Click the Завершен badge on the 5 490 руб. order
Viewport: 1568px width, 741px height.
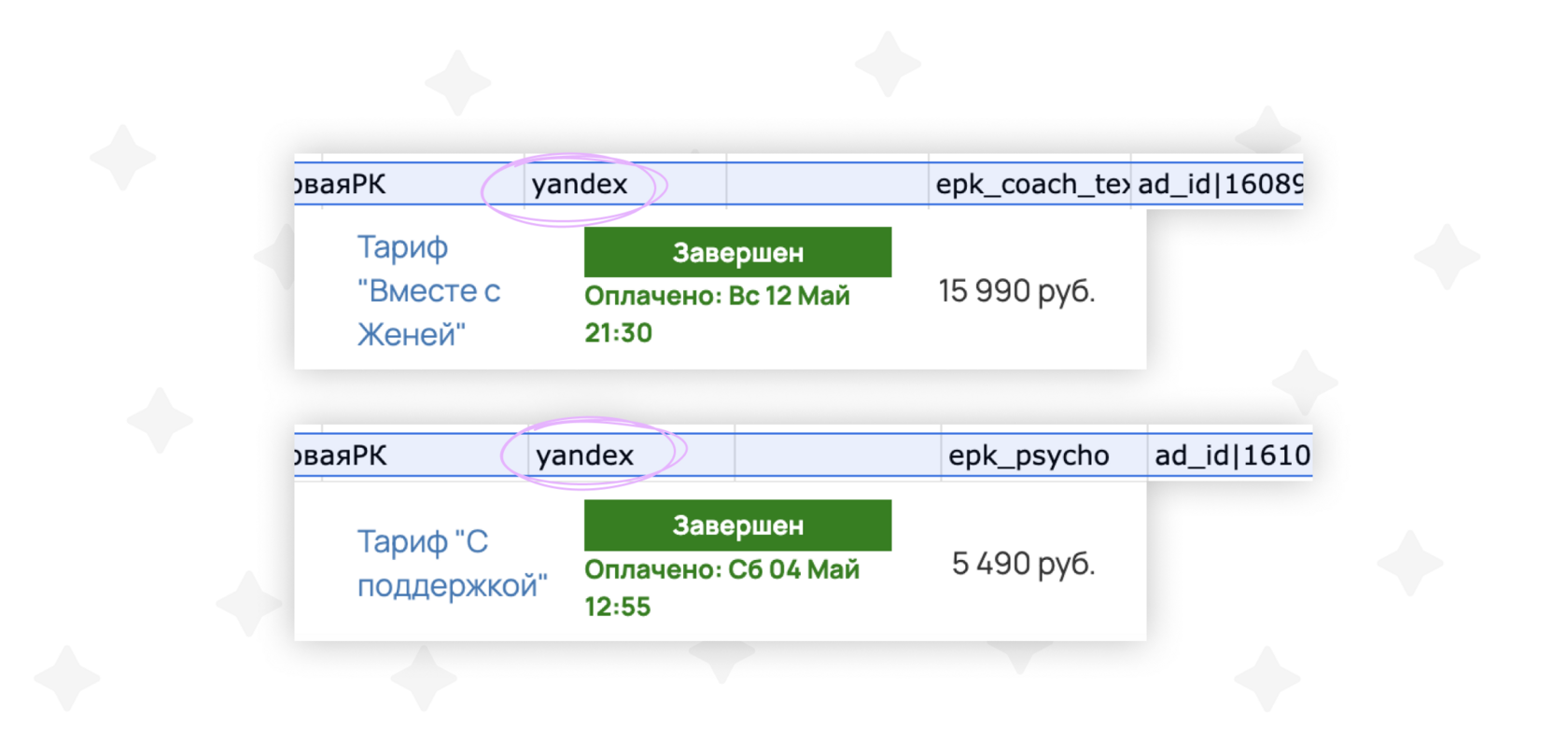(x=737, y=525)
